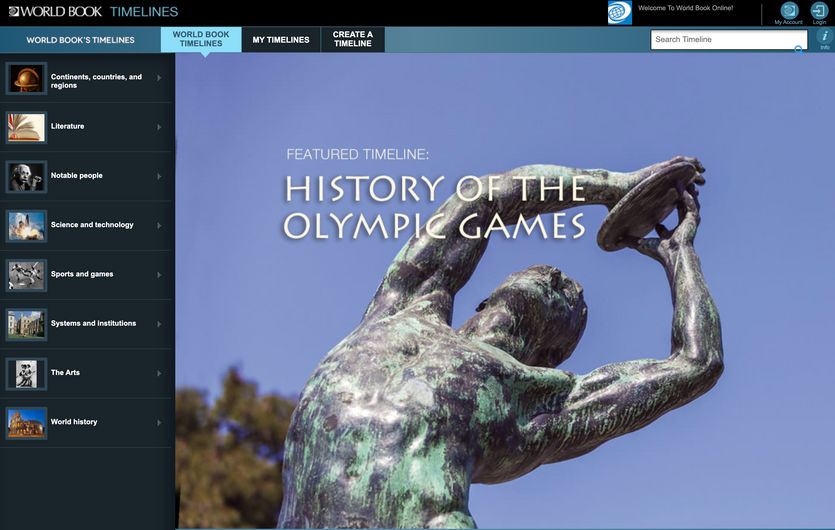Viewport: 835px width, 530px height.
Task: Click The Arts dancers thumbnail
Action: (26, 373)
